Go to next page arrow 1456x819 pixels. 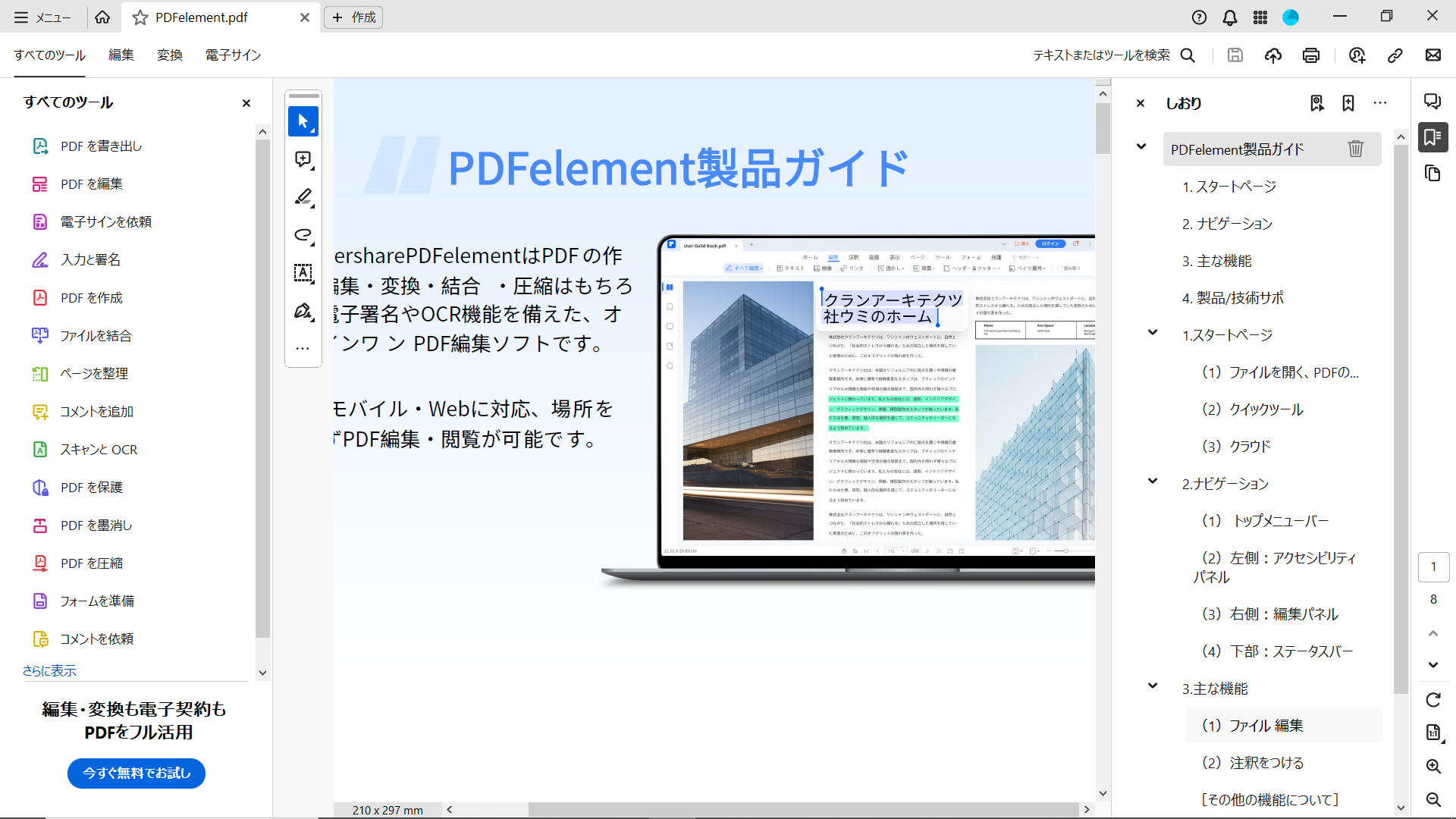[x=1433, y=665]
